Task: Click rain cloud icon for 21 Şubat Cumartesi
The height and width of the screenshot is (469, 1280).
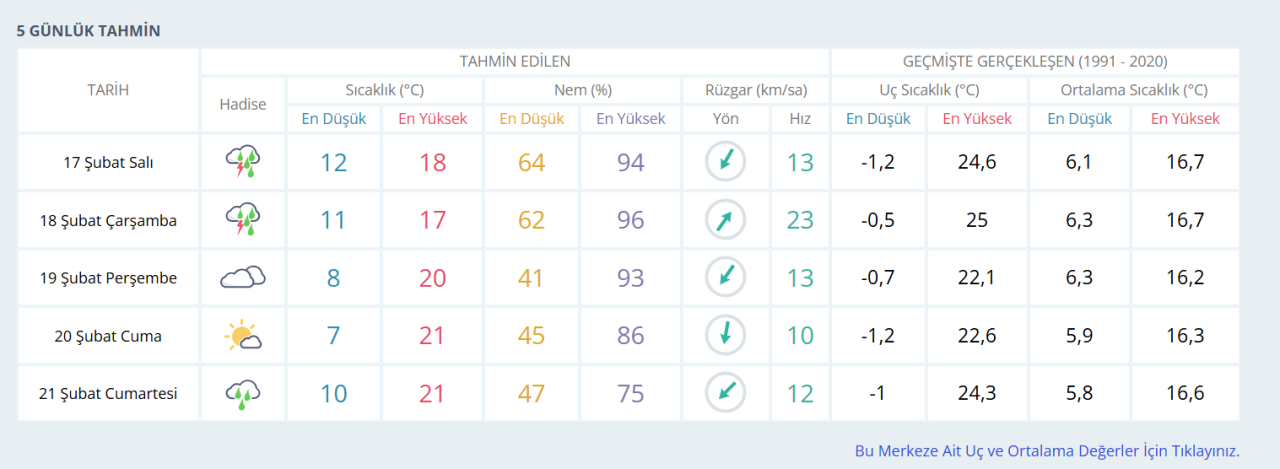Action: tap(243, 394)
